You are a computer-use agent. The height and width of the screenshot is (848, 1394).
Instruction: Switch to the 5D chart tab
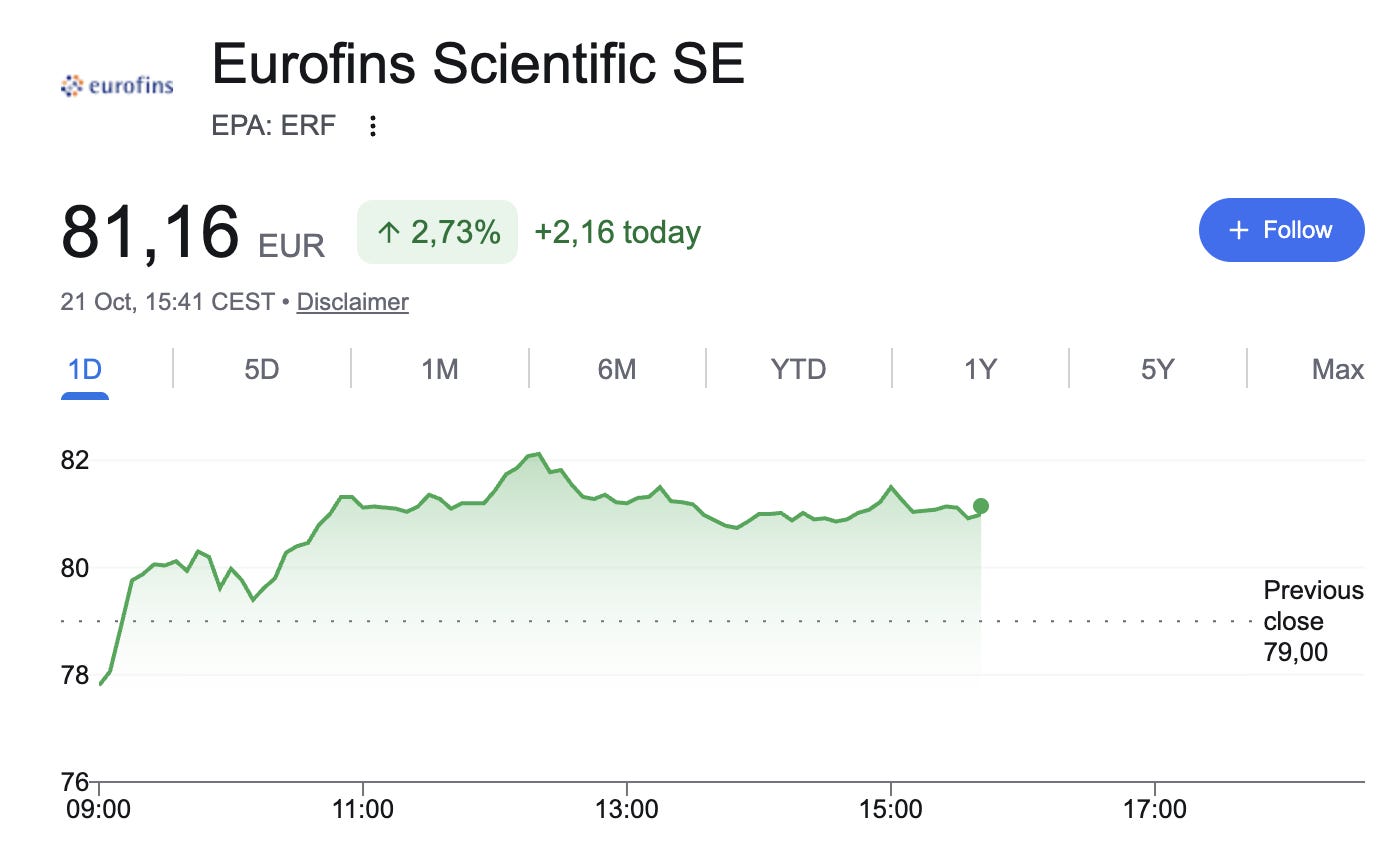click(x=262, y=370)
